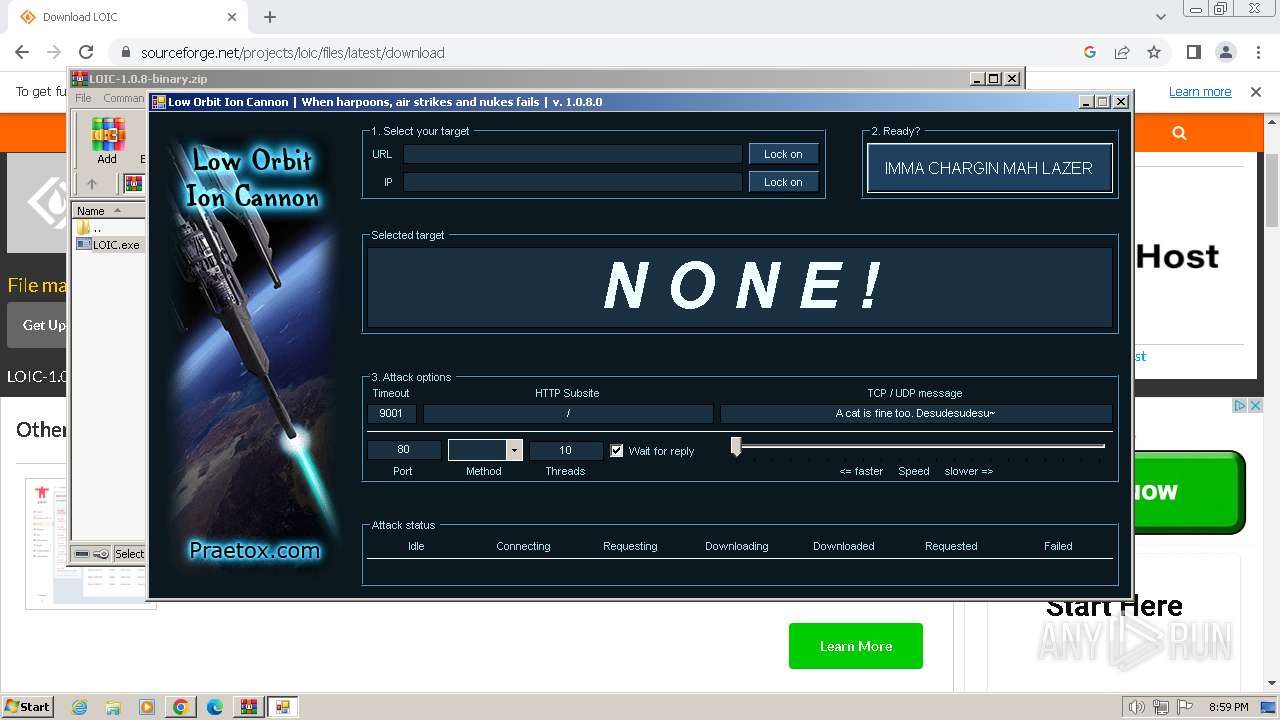Click the Threads field showing 10

point(566,450)
